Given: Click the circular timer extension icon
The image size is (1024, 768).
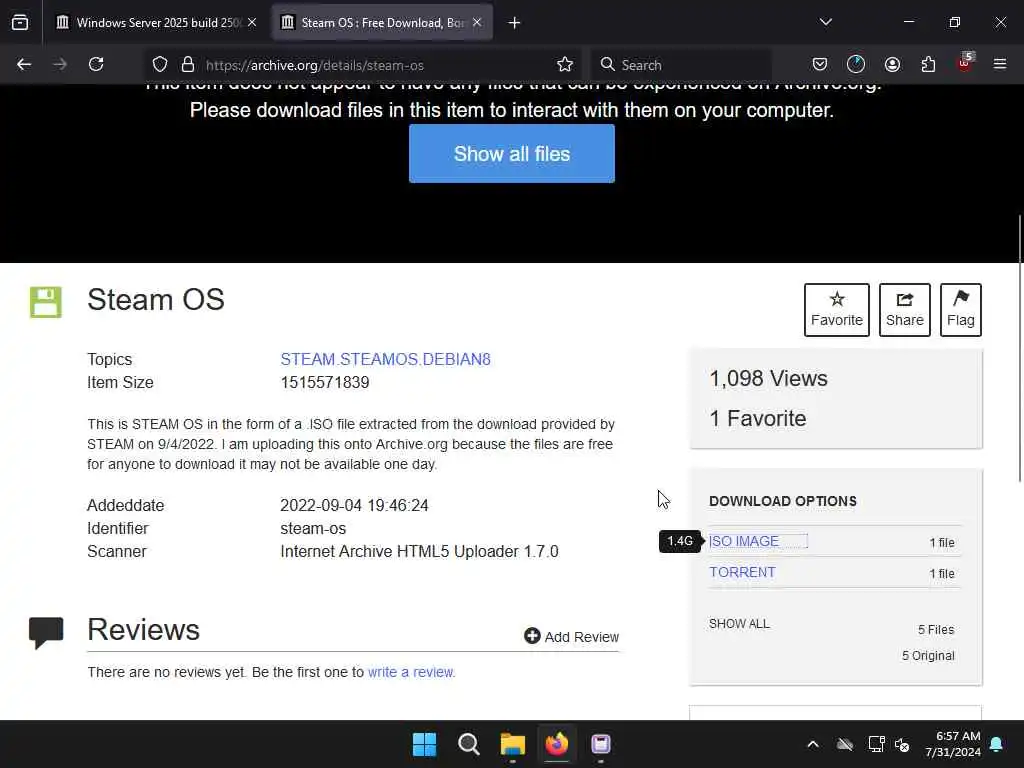Looking at the screenshot, I should (x=856, y=65).
